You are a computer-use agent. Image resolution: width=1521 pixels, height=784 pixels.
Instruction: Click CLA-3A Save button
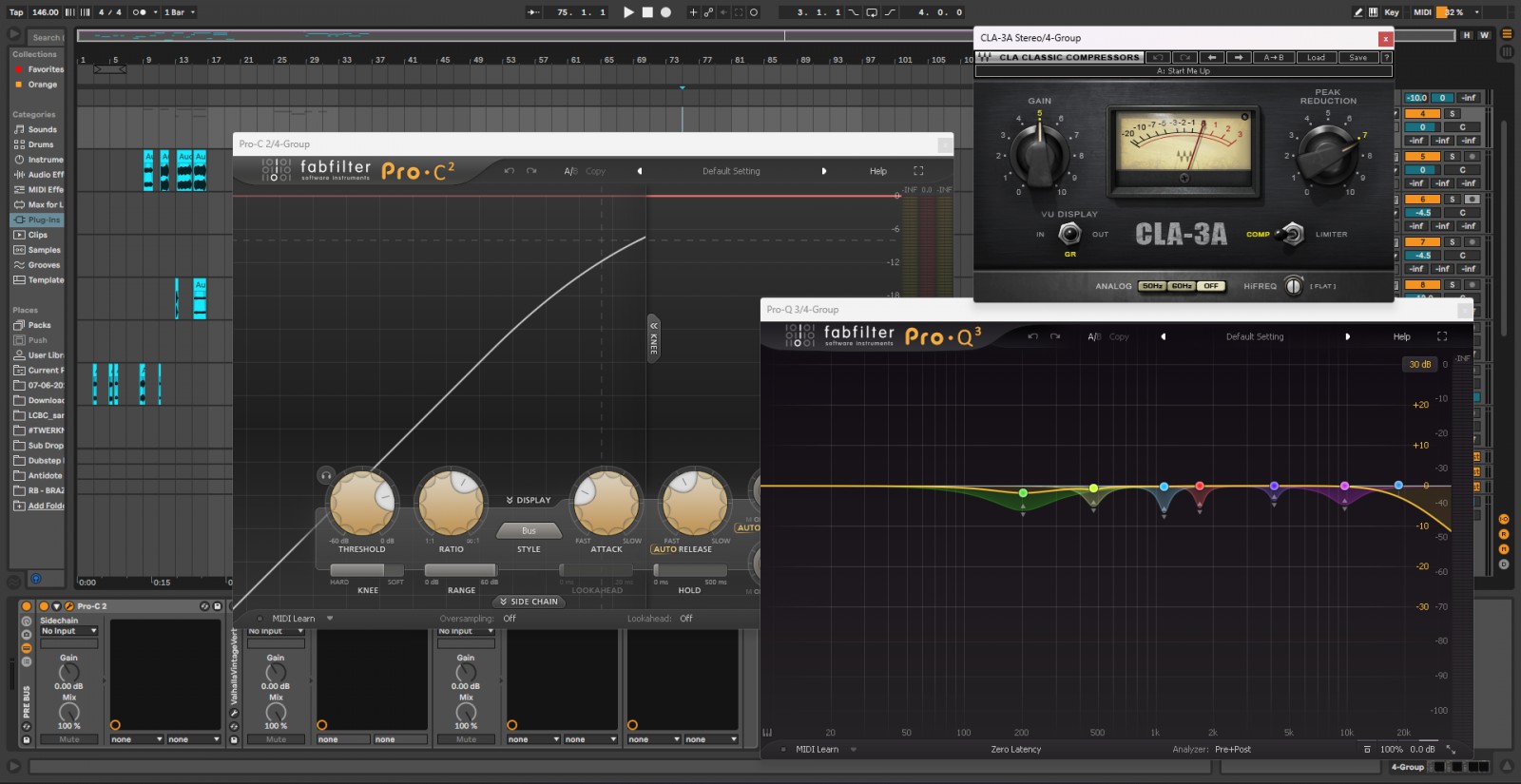(1358, 57)
